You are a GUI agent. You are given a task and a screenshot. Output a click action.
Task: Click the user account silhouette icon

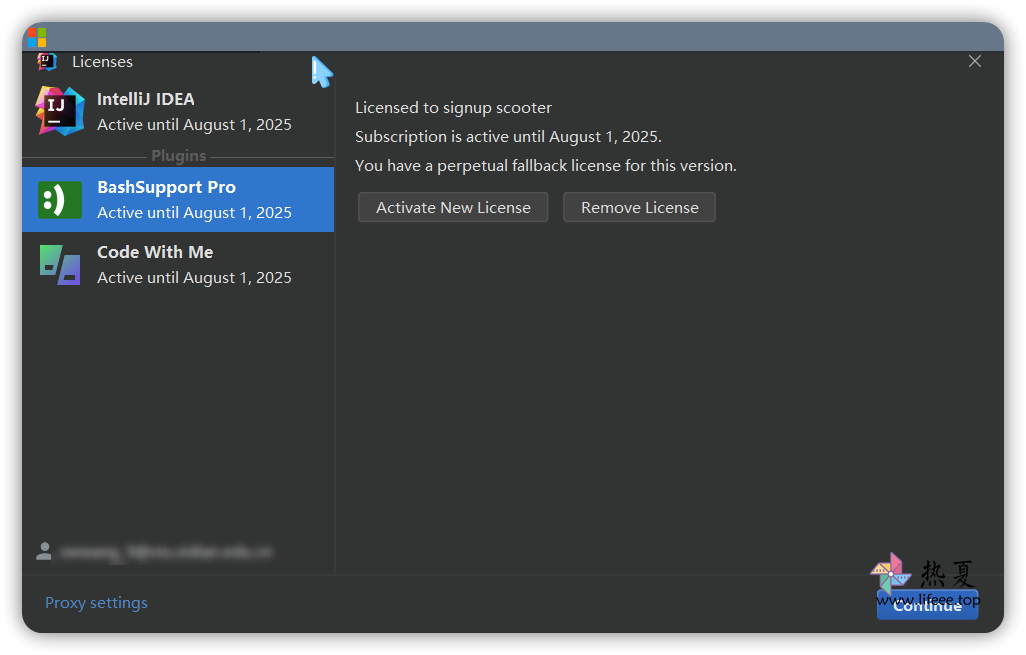[x=44, y=551]
